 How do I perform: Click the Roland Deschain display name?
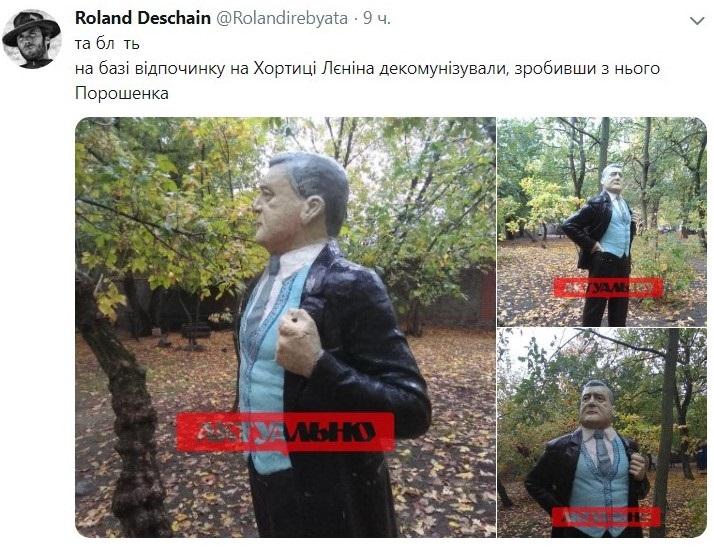pos(143,18)
